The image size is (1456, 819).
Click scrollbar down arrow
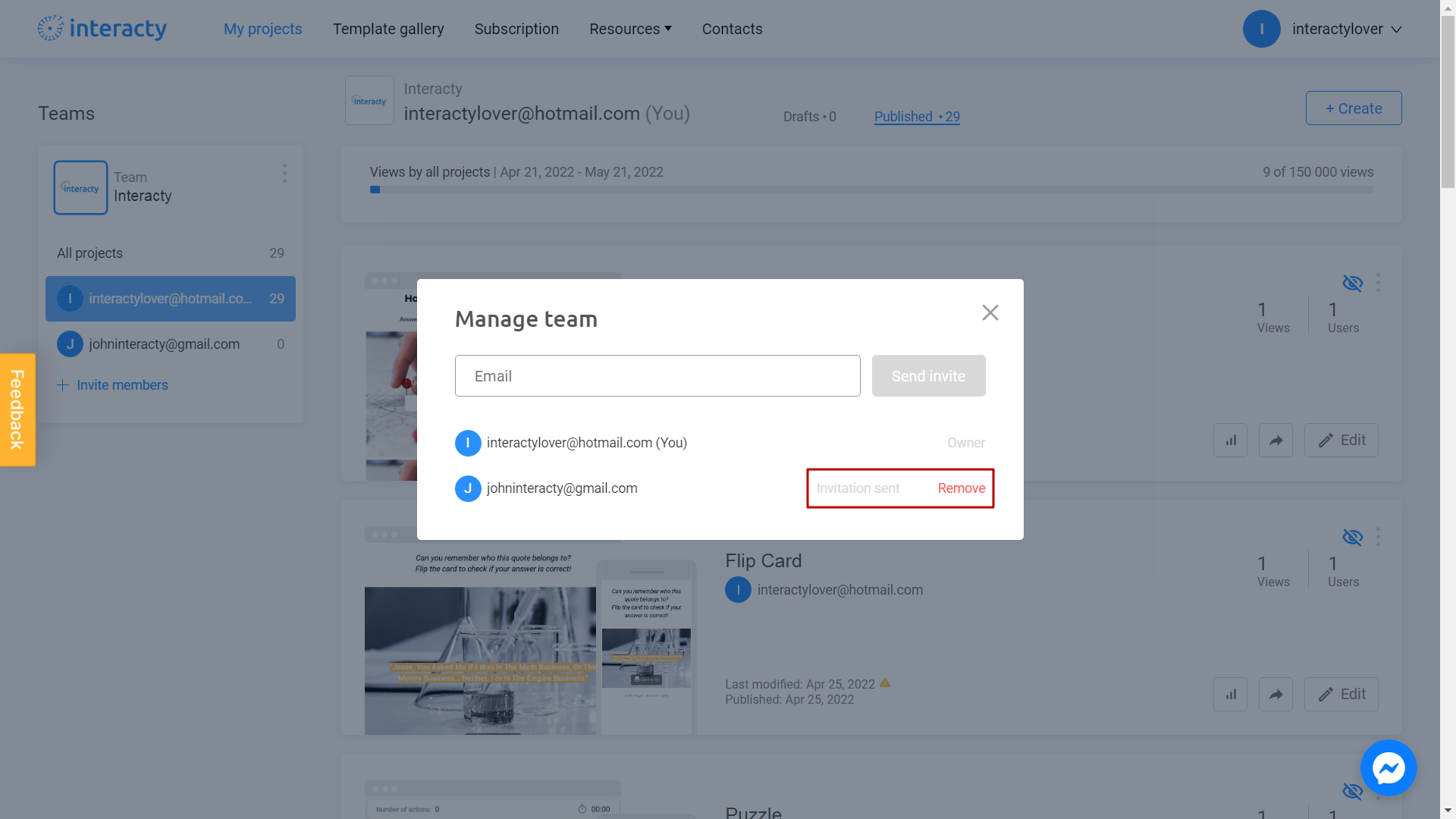1448,811
